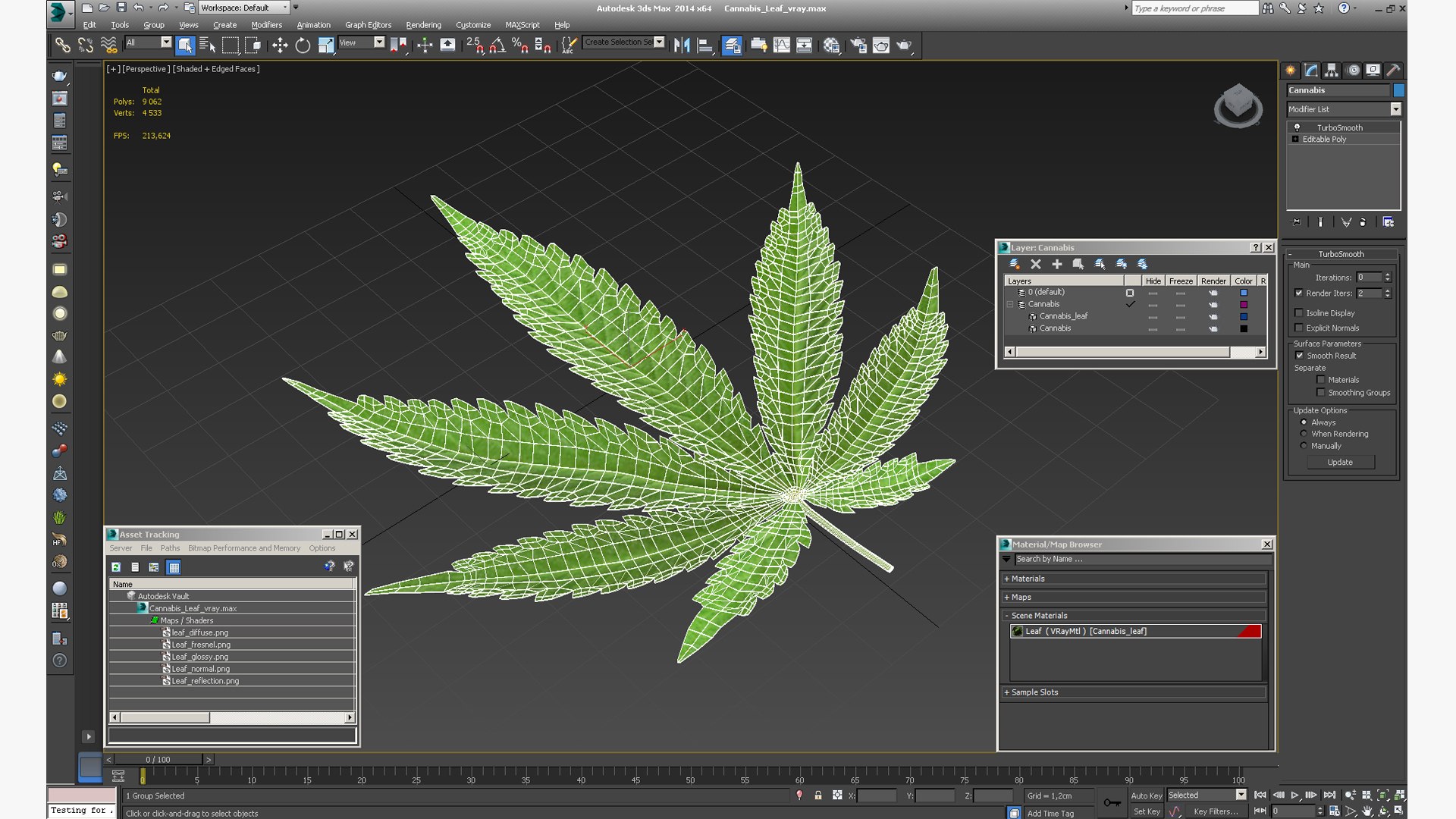Open Curve Editor from main toolbar
This screenshot has width=1456, height=819.
(x=782, y=45)
